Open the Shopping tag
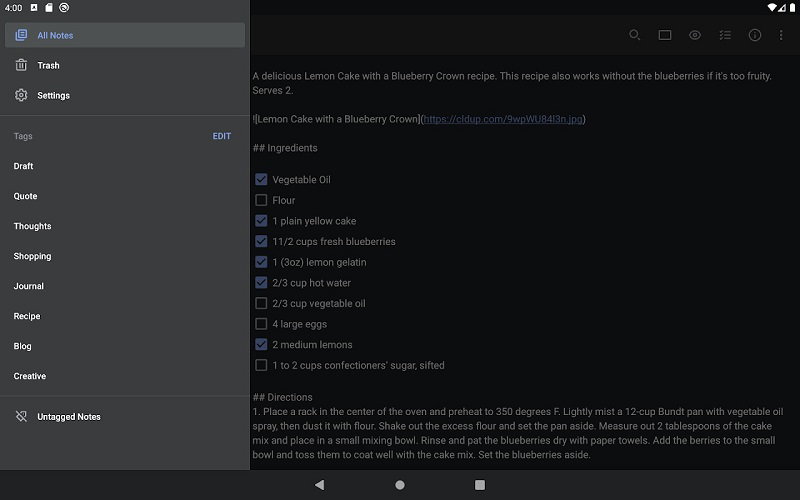 click(x=32, y=256)
